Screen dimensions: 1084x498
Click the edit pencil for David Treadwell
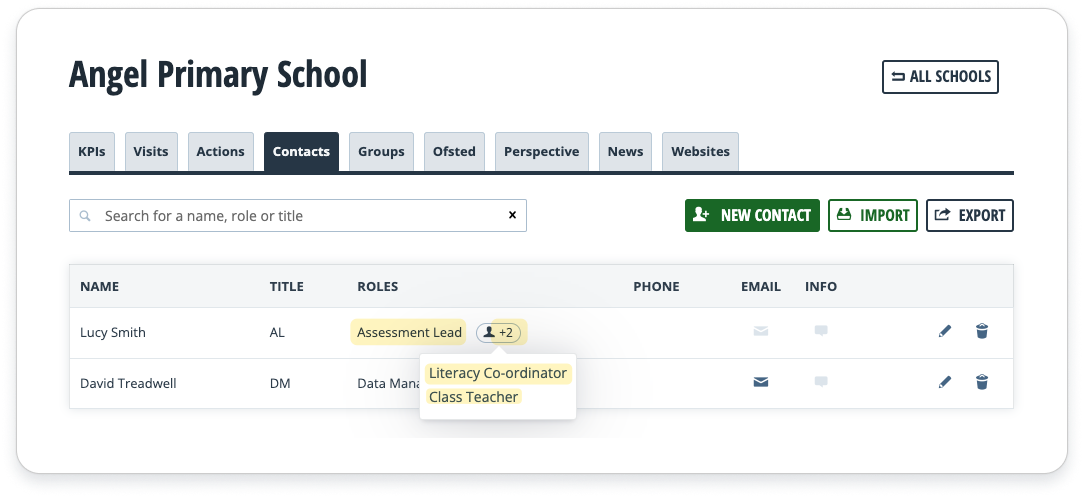(945, 382)
